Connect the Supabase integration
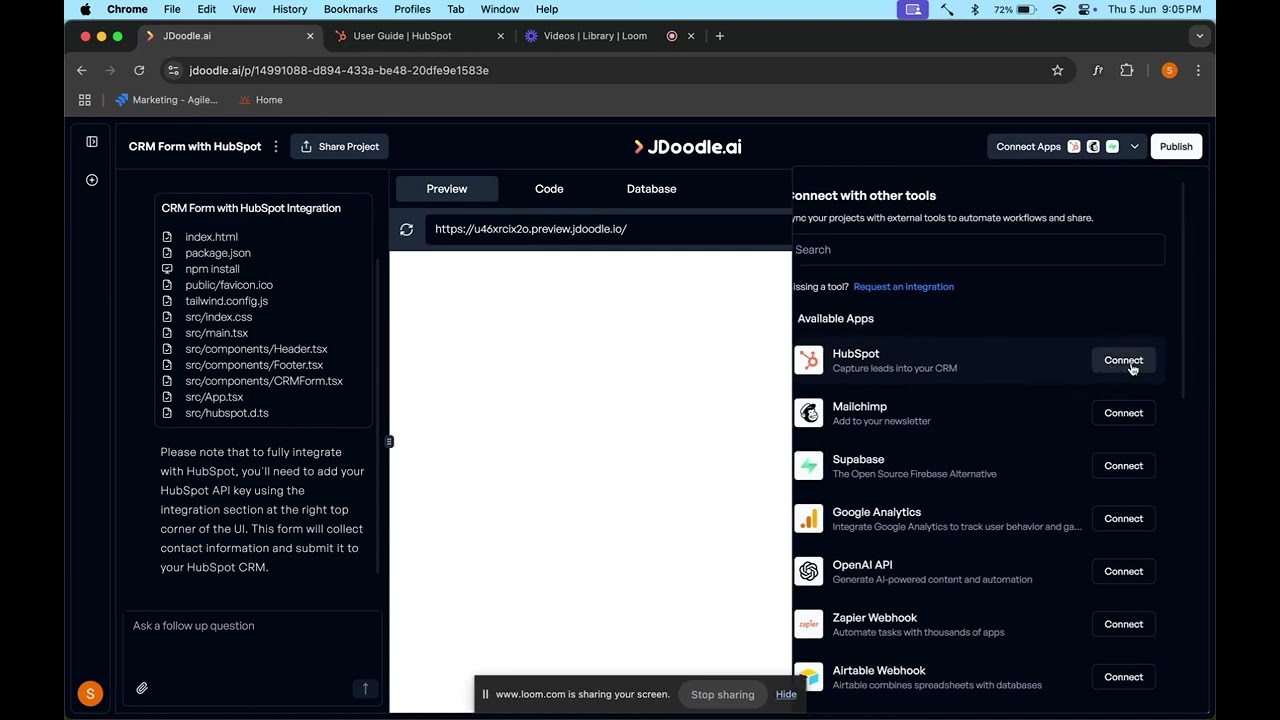 point(1124,466)
